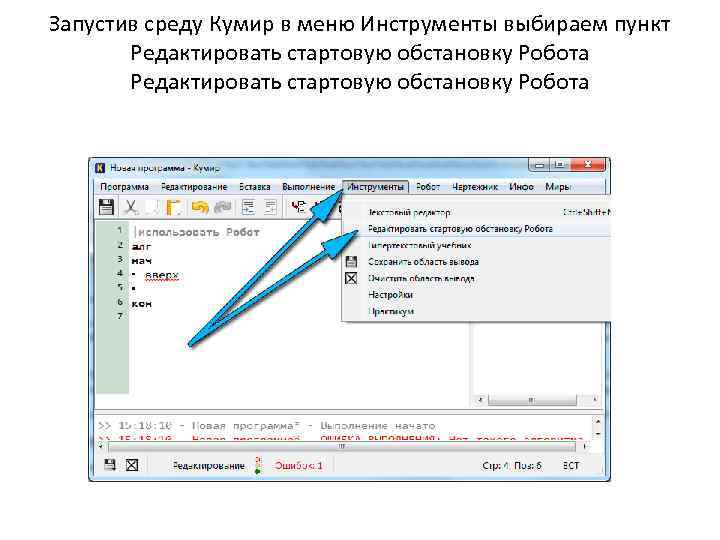
Task: Click the 'нач' code line
Action: (141, 261)
